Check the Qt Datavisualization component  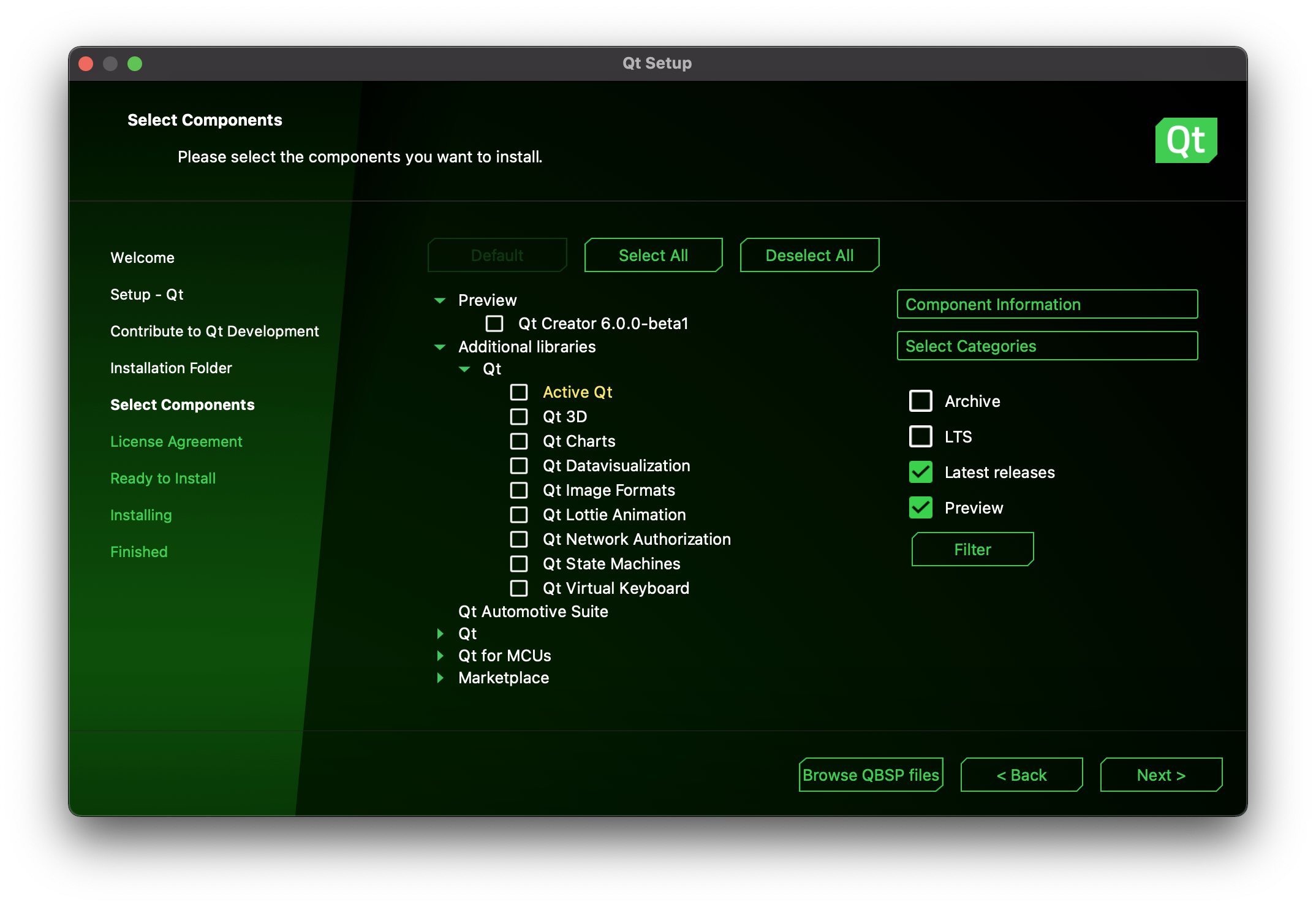(520, 466)
